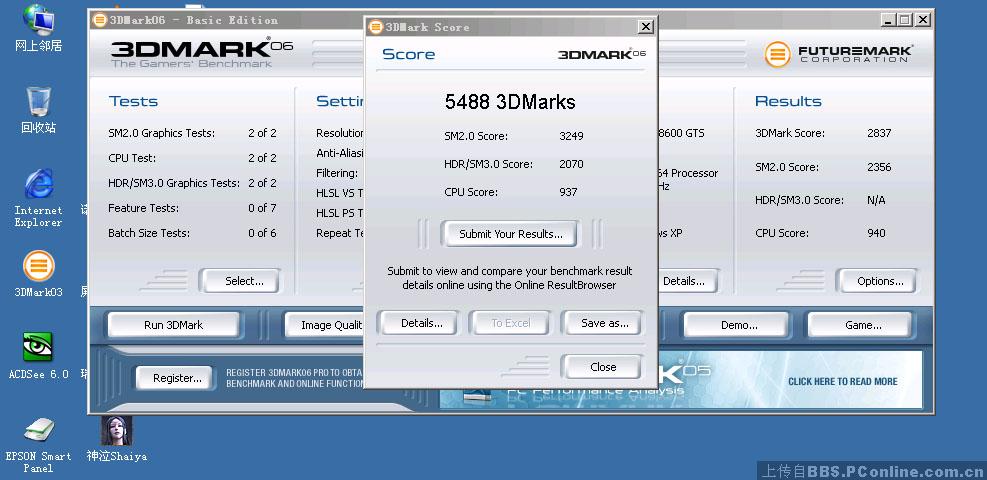Close the 3DMark Score dialog via Close button
987x480 pixels.
click(x=603, y=367)
